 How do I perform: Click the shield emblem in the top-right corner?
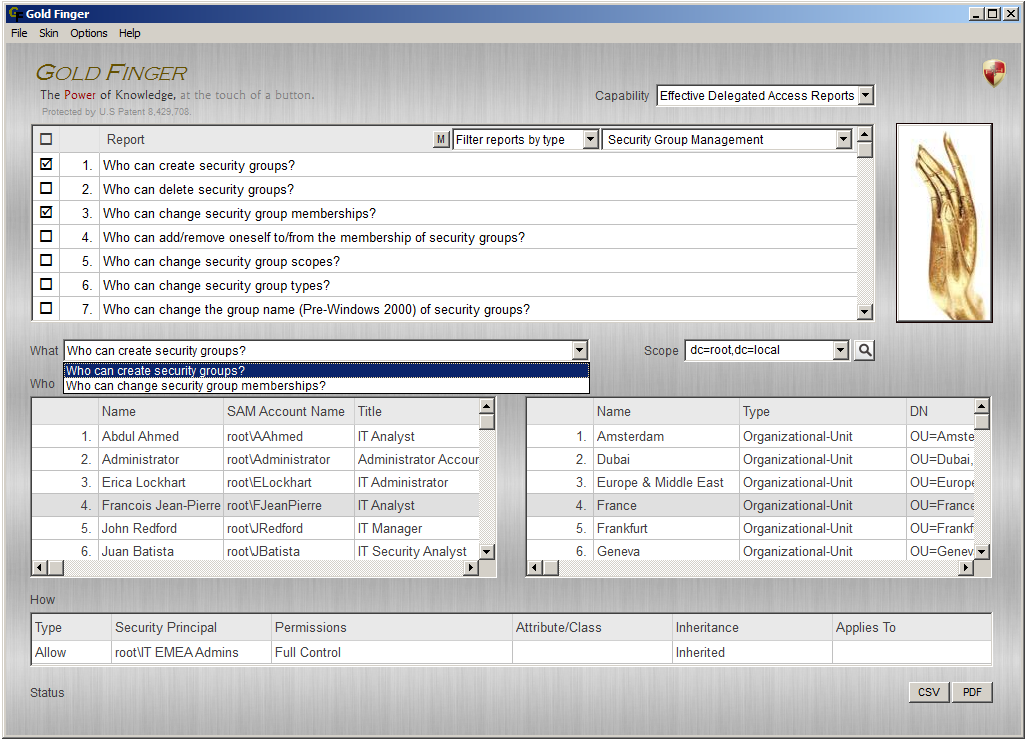point(993,73)
